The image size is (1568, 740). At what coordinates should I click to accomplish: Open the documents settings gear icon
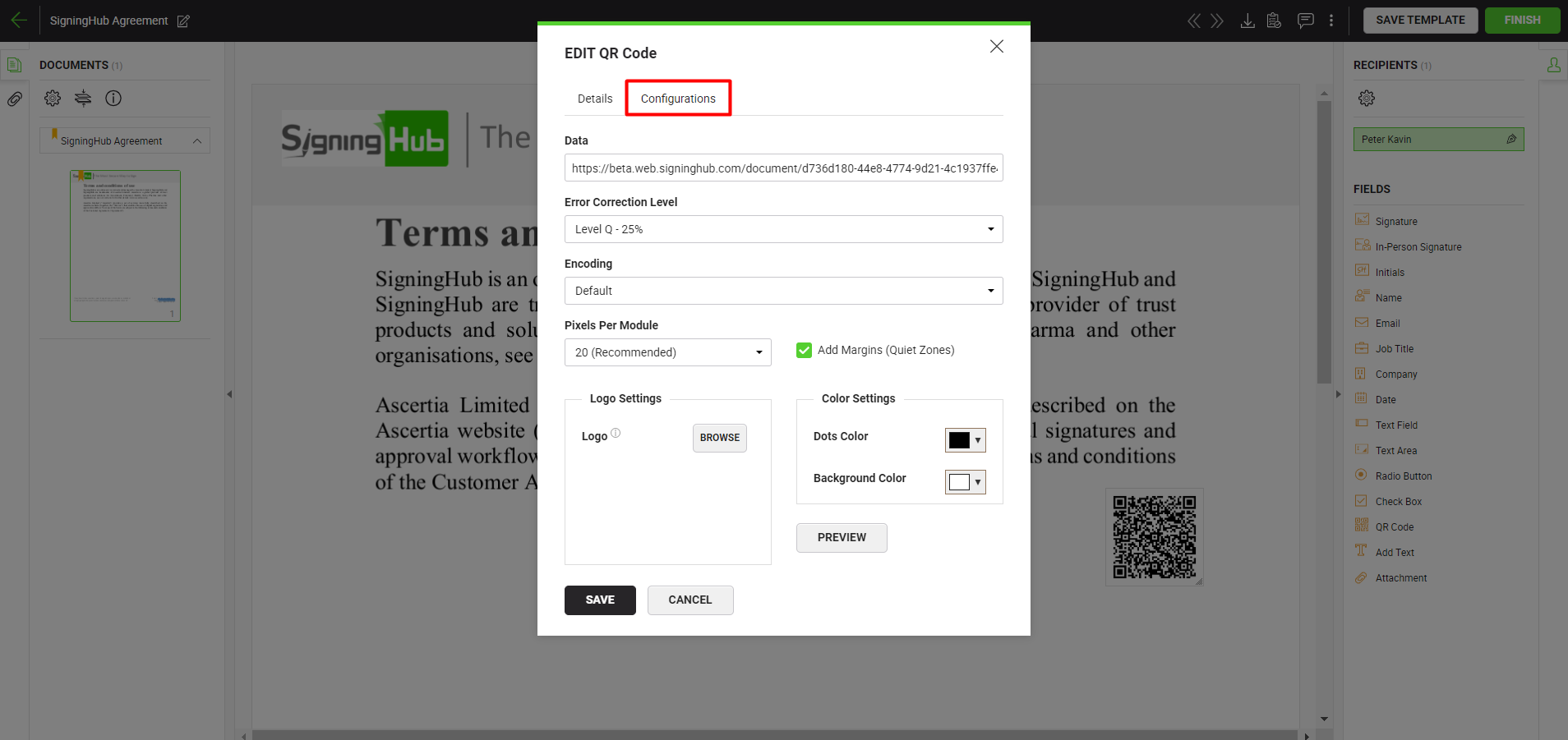pos(53,99)
